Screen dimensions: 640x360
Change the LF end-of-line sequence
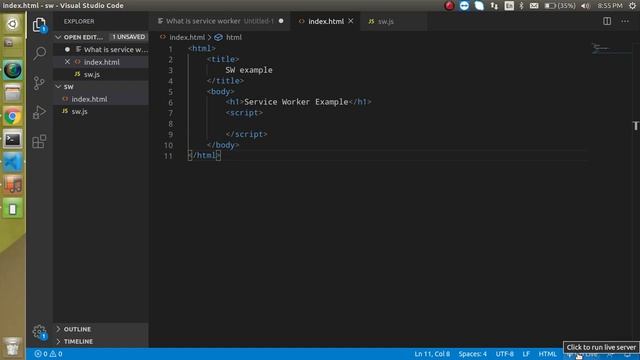526,354
